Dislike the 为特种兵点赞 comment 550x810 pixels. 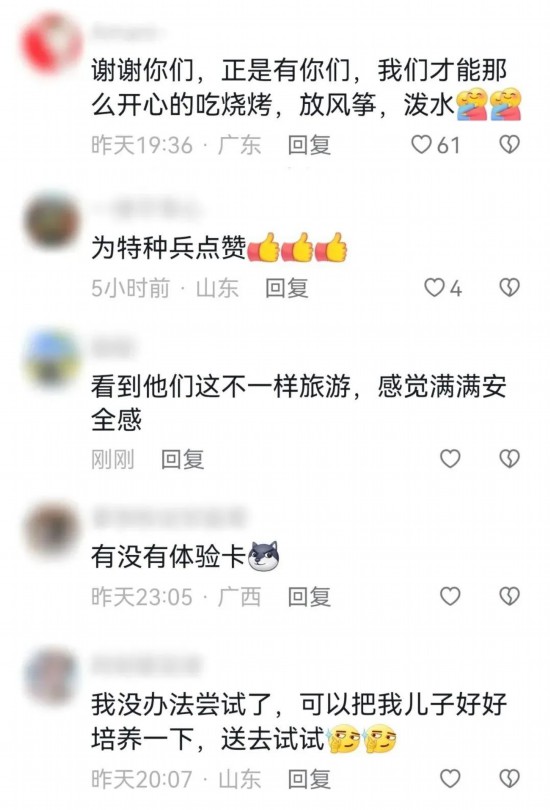tap(510, 288)
